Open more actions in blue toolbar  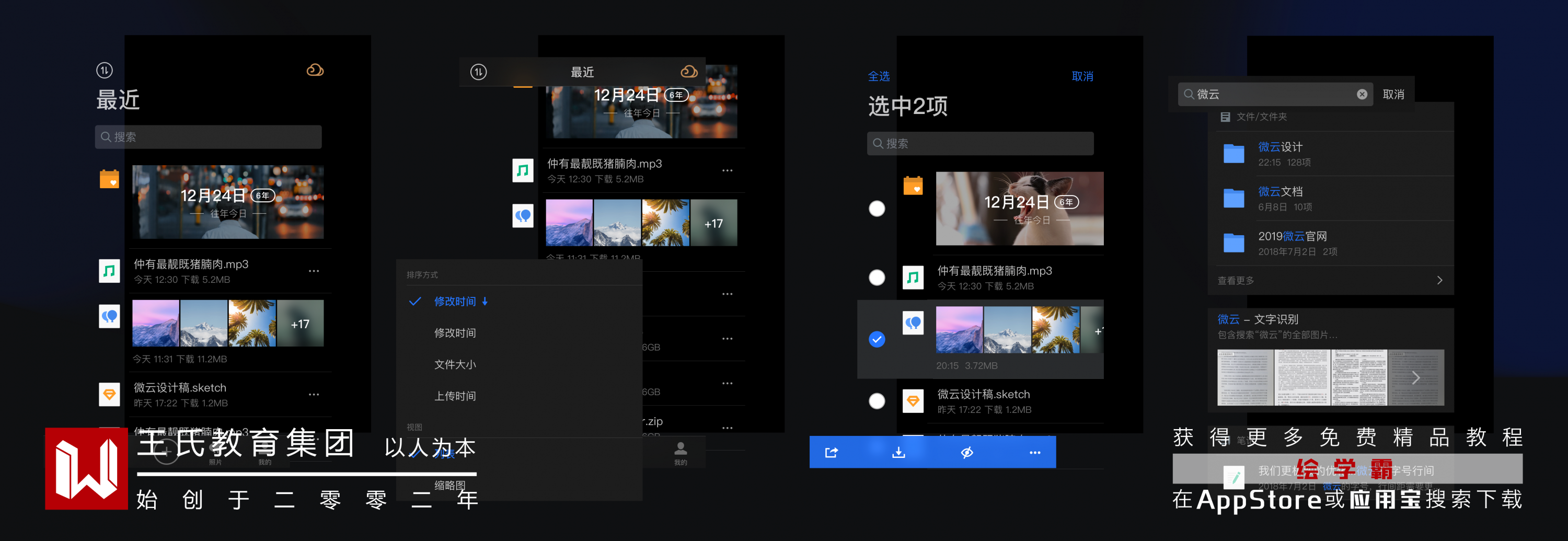point(1035,452)
